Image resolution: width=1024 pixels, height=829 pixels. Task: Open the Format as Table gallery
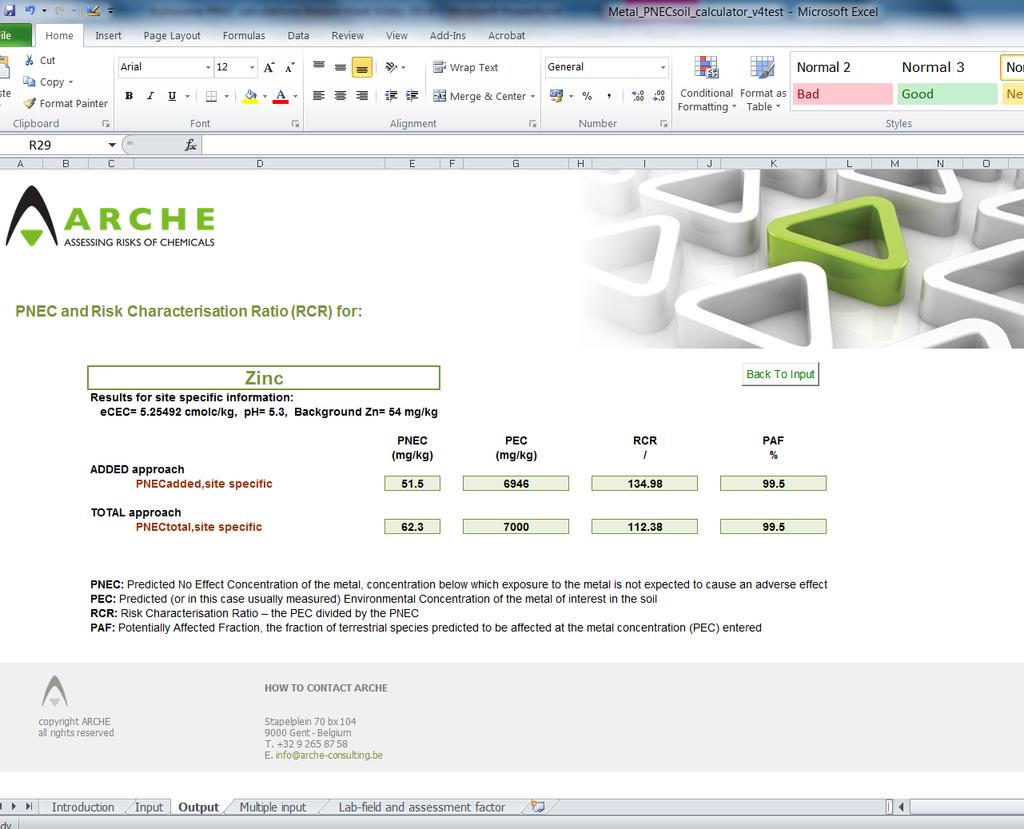click(x=762, y=84)
